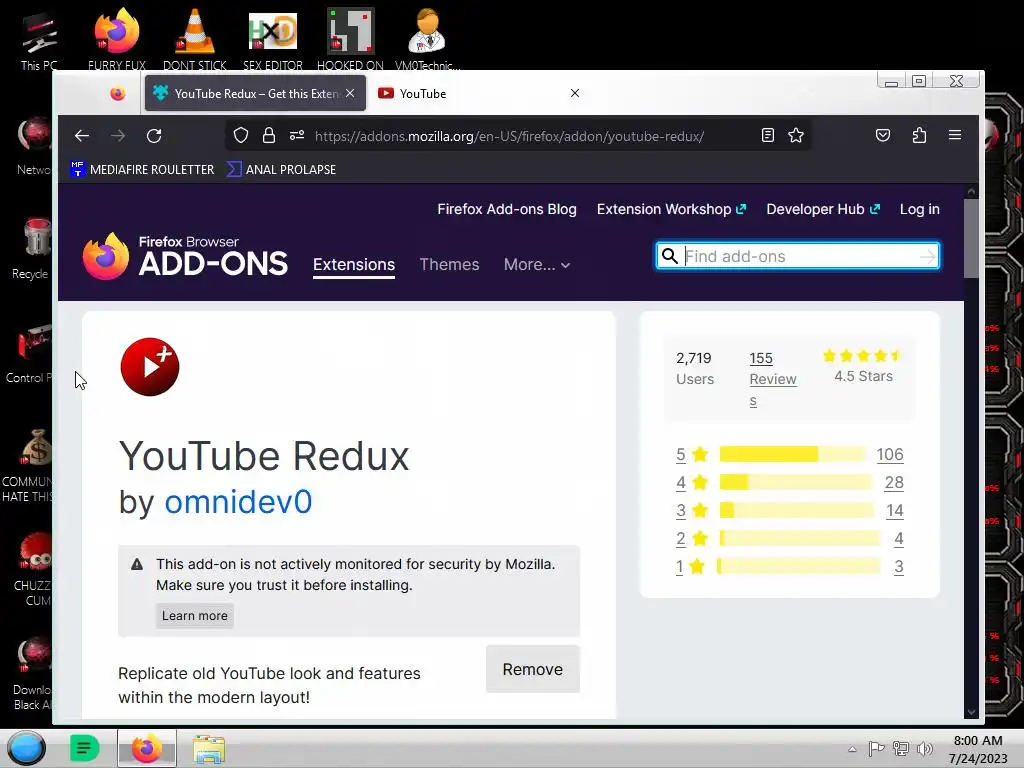1024x768 pixels.
Task: Click the search submit arrow
Action: pyautogui.click(x=927, y=257)
